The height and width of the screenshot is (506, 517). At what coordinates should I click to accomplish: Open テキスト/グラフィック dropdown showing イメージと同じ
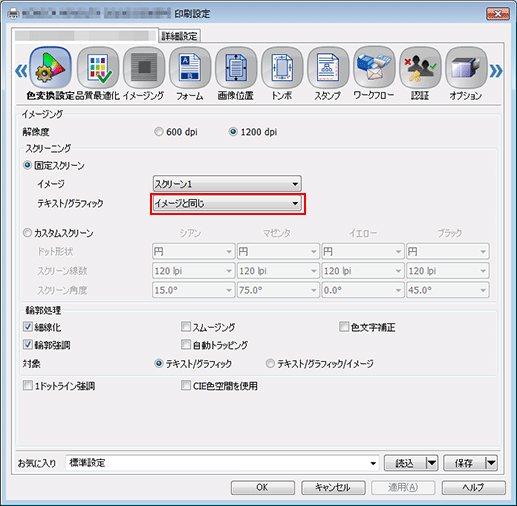(x=227, y=203)
